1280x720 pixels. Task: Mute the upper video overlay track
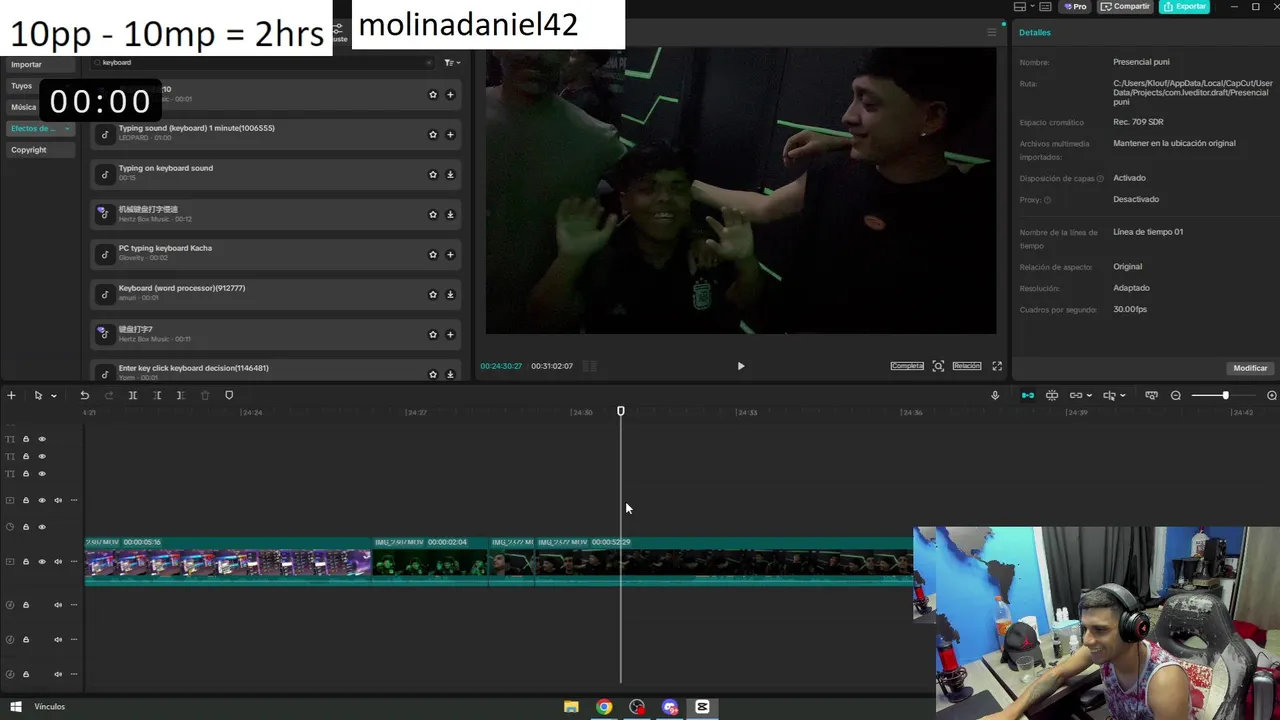(x=58, y=500)
